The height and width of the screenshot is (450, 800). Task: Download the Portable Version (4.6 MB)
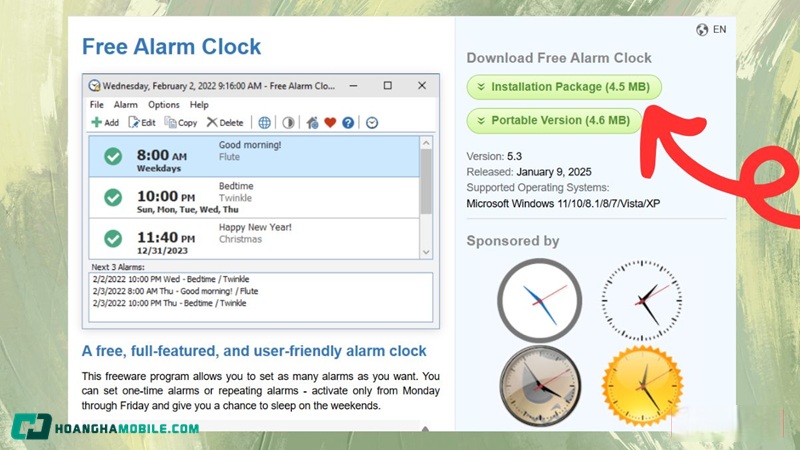coord(553,121)
